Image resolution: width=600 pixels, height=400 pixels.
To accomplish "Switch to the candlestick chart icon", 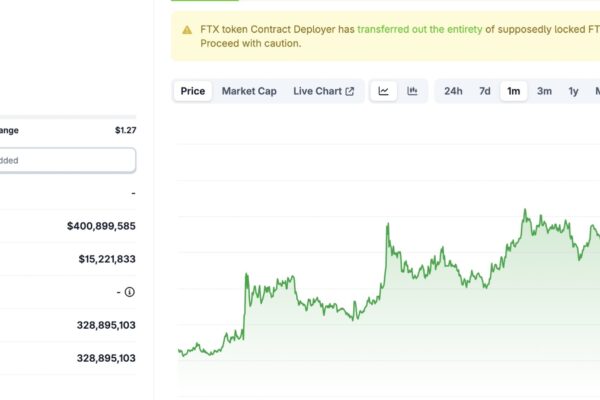I will tap(412, 91).
